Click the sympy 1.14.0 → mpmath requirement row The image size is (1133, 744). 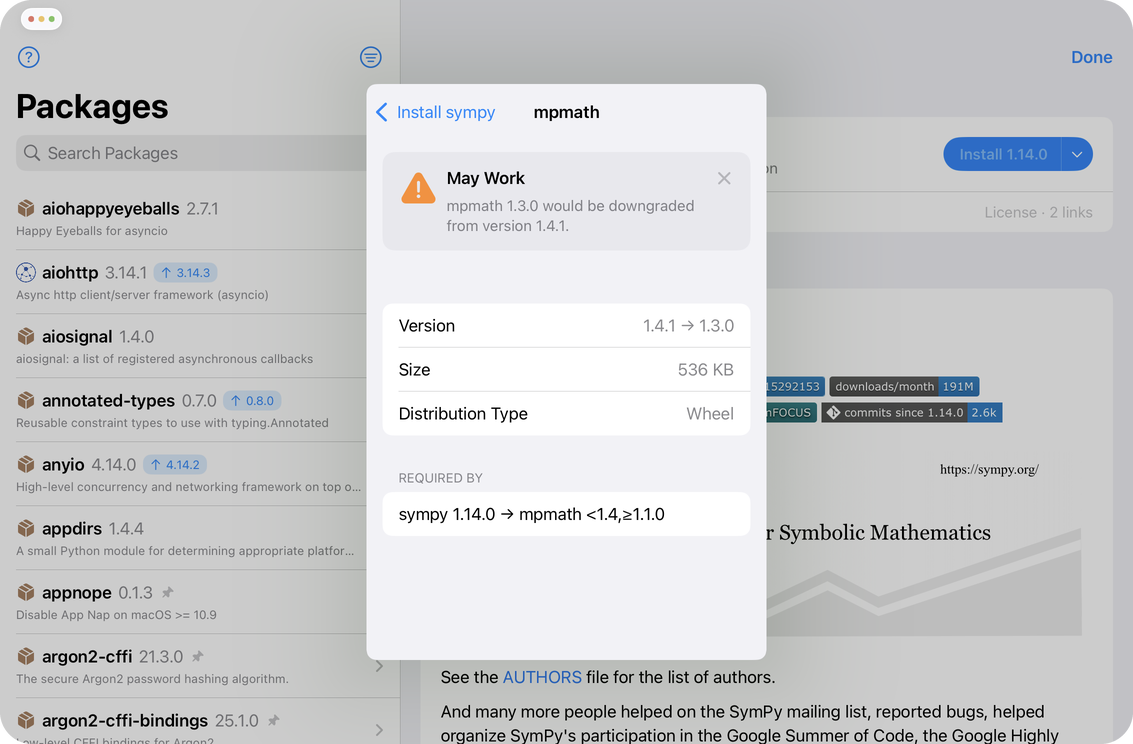pos(566,514)
